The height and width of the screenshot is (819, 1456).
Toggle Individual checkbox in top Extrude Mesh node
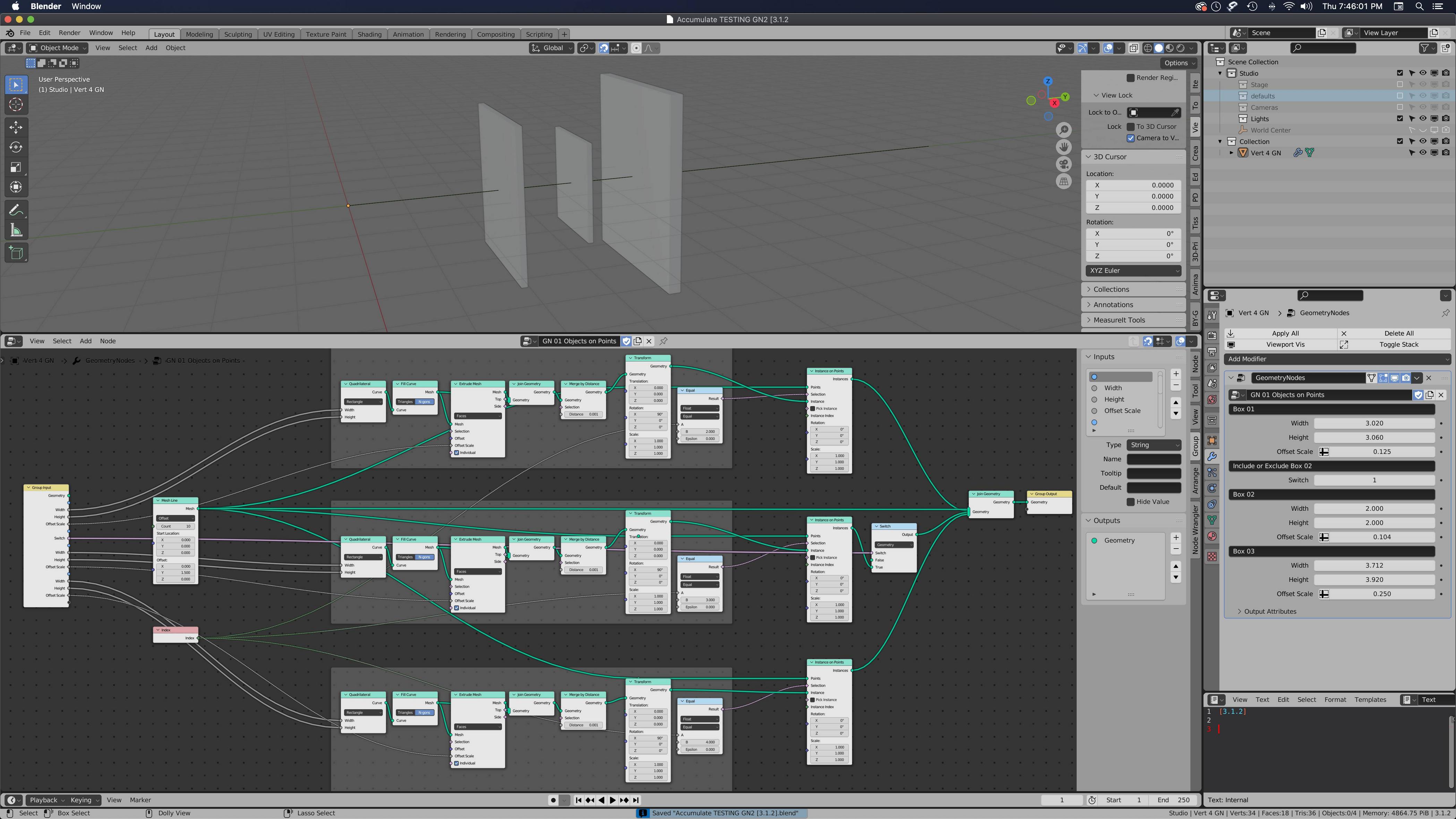[x=457, y=452]
